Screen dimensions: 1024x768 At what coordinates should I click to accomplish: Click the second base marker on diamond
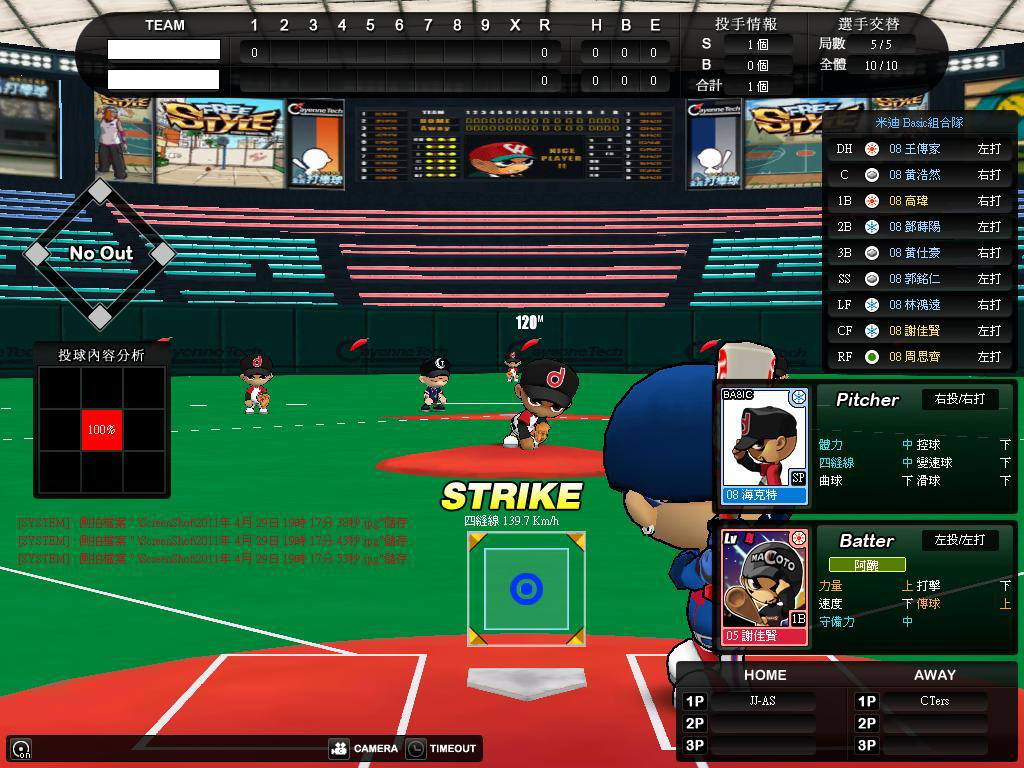tap(99, 191)
